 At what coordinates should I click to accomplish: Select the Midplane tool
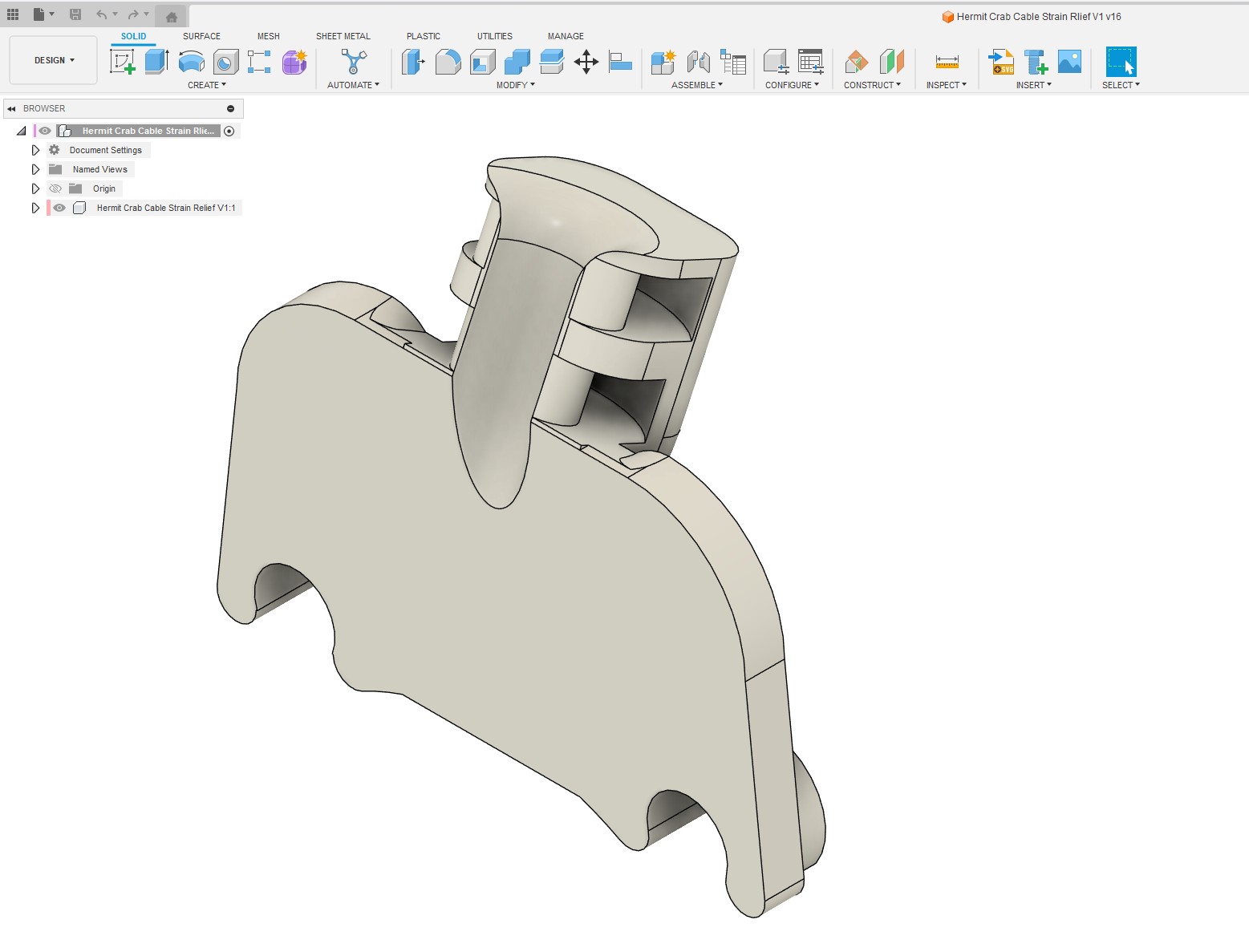point(891,62)
